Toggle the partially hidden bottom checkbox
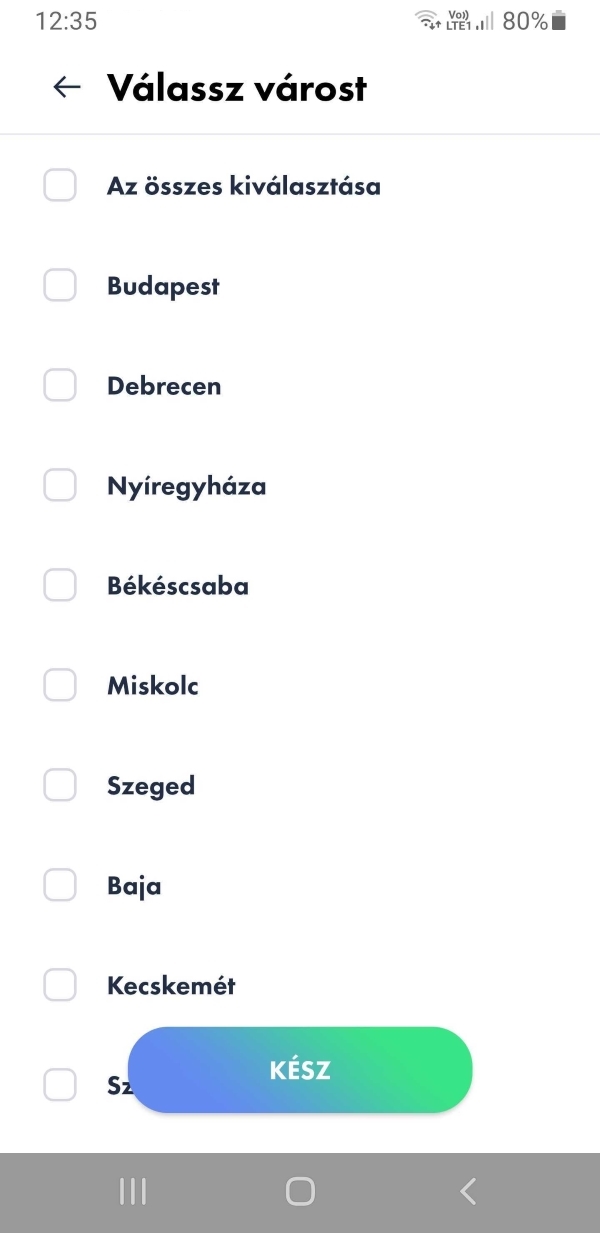600x1233 pixels. 60,1085
